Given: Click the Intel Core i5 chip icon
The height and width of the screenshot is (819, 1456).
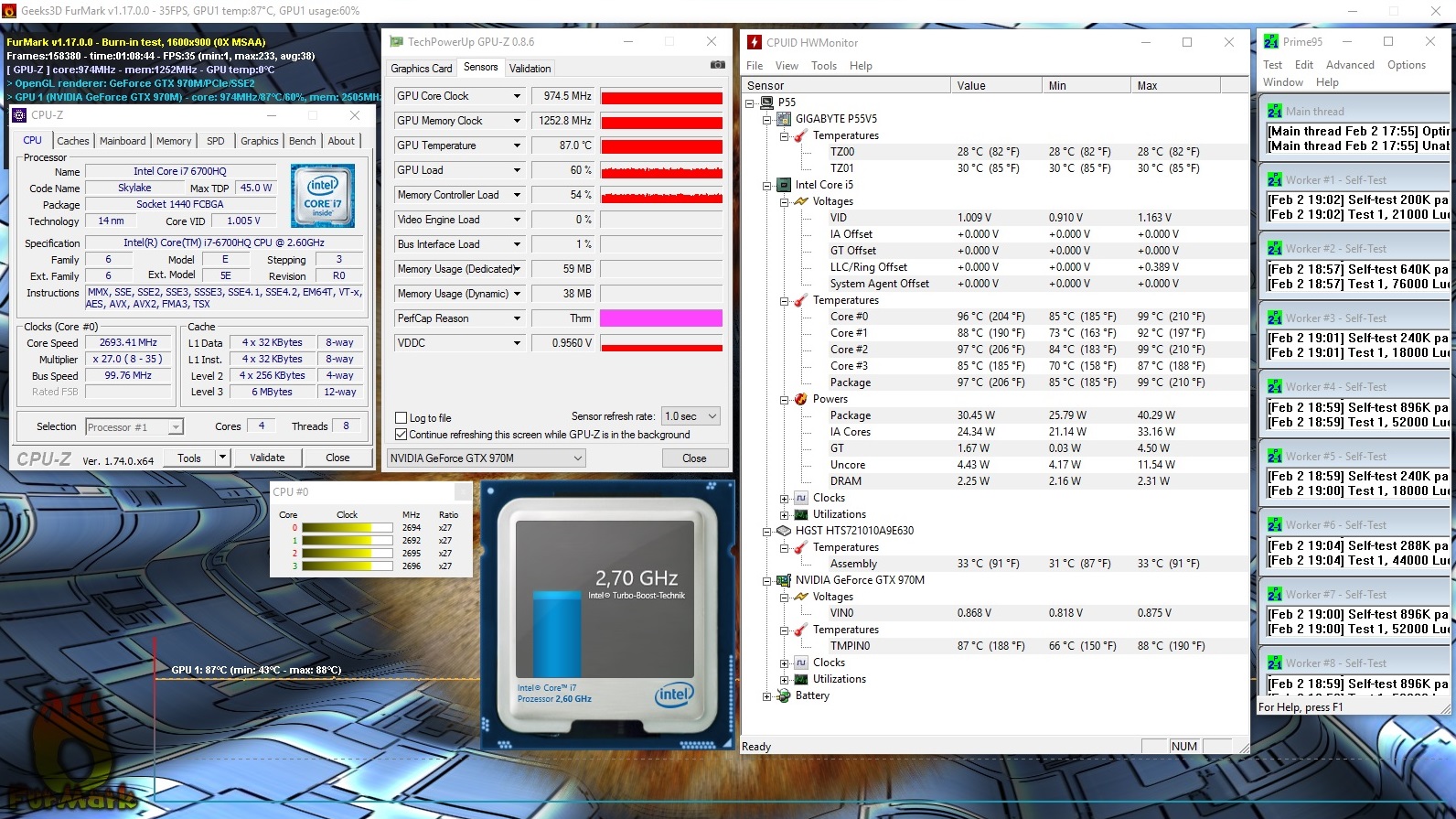Looking at the screenshot, I should (784, 185).
